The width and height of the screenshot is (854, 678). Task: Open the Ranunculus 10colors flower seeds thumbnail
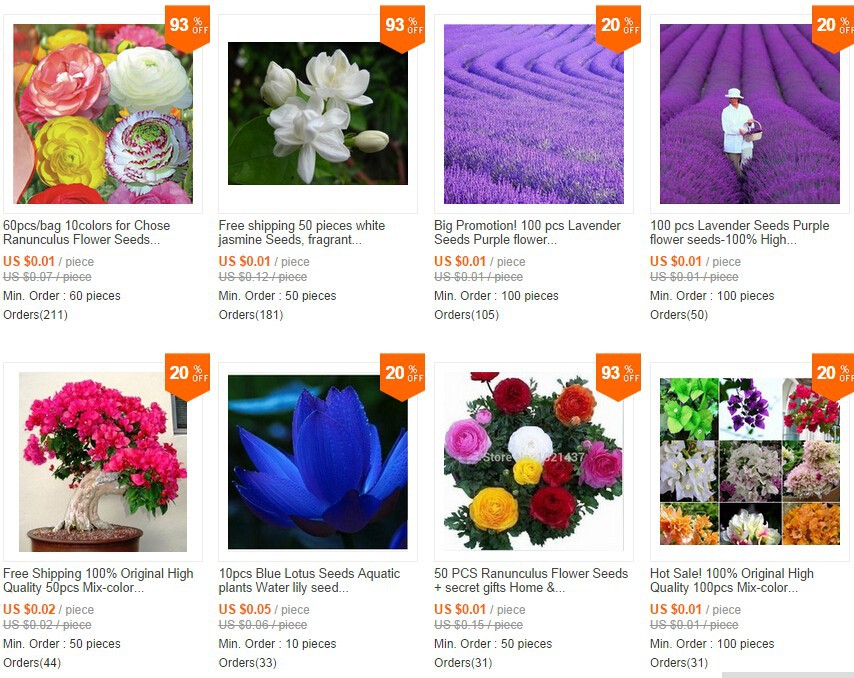[x=103, y=114]
